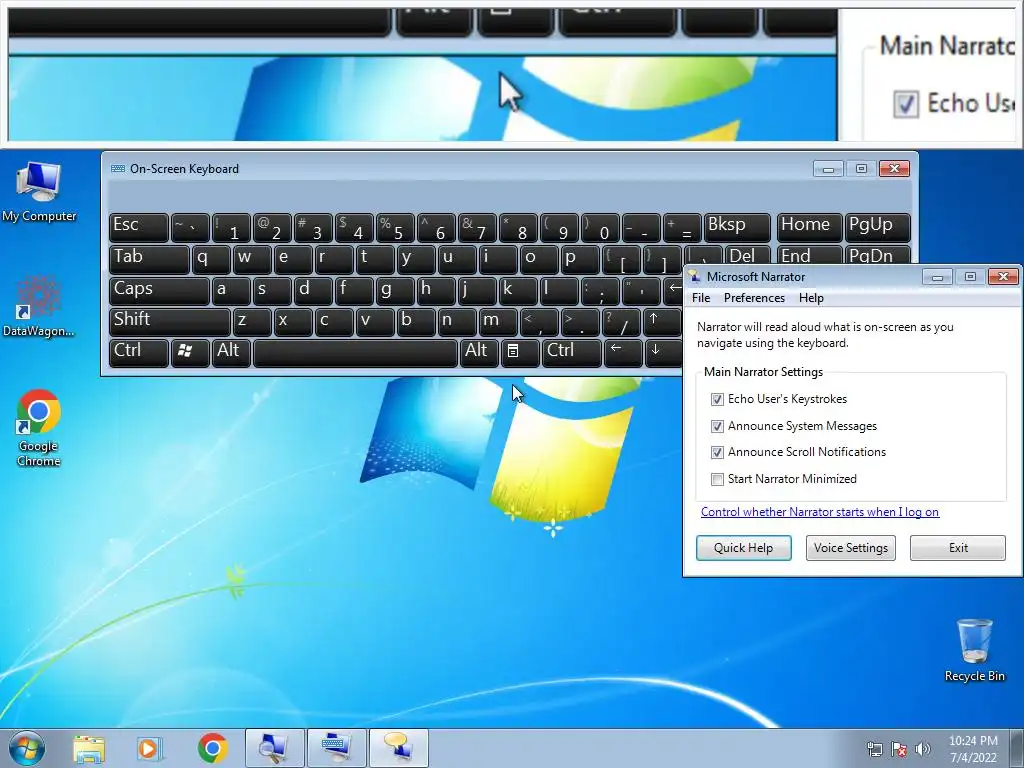Open the DataWagon desktop shortcut
Viewport: 1024px width, 768px height.
[39, 306]
